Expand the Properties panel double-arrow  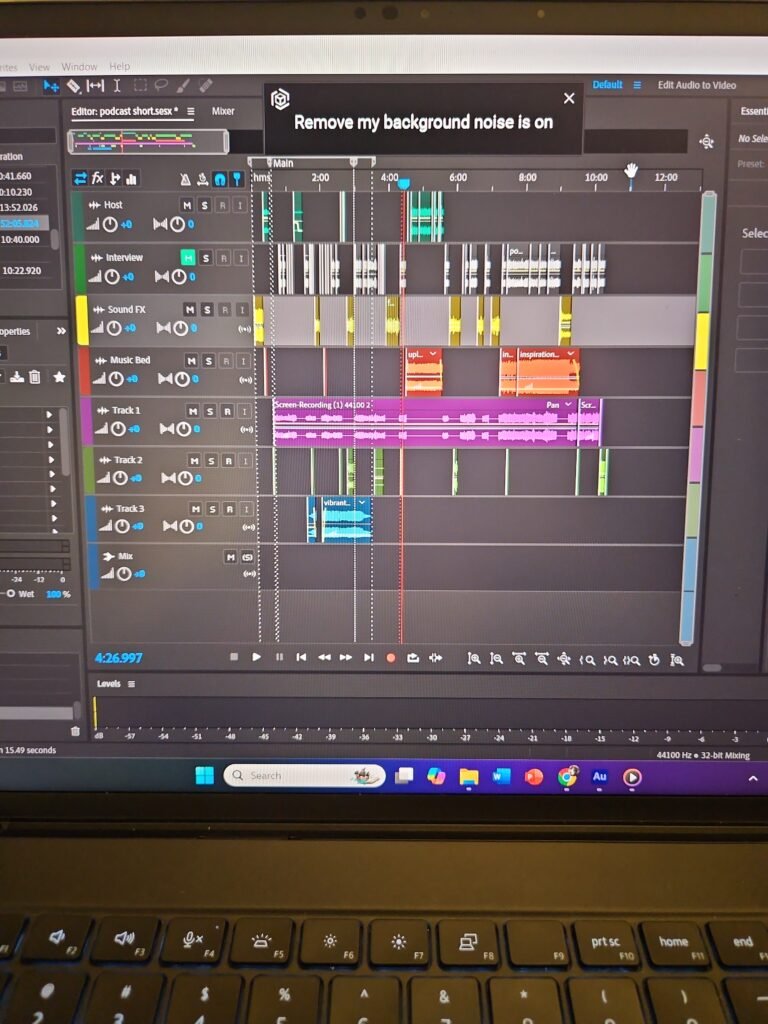coord(61,331)
